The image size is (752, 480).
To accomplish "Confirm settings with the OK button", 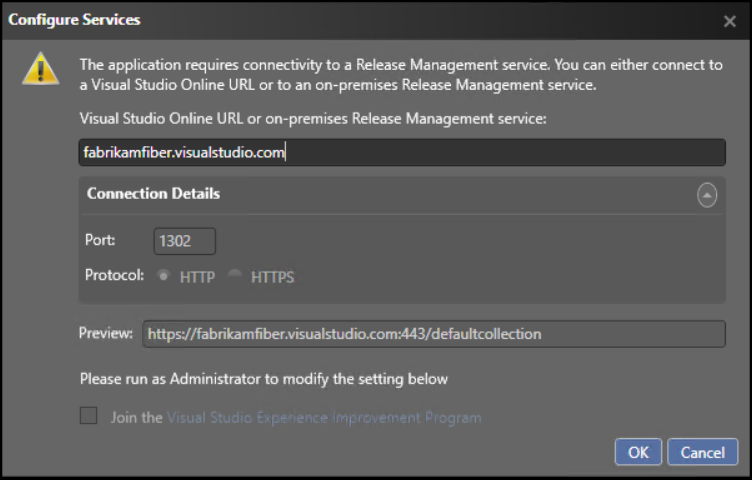I will point(638,452).
